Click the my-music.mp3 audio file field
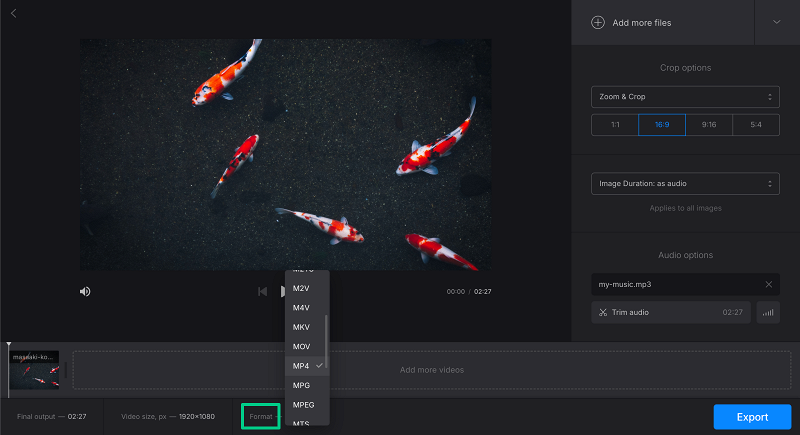 (685, 285)
